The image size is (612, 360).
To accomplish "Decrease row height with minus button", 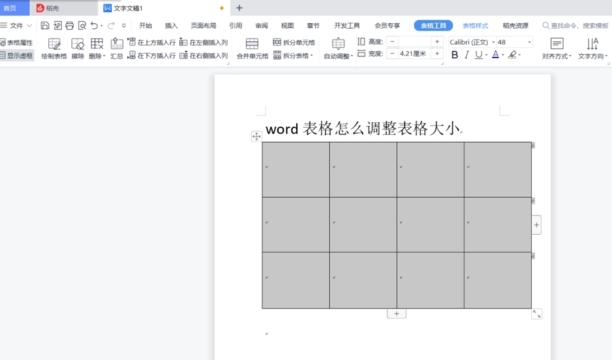I will [392, 41].
